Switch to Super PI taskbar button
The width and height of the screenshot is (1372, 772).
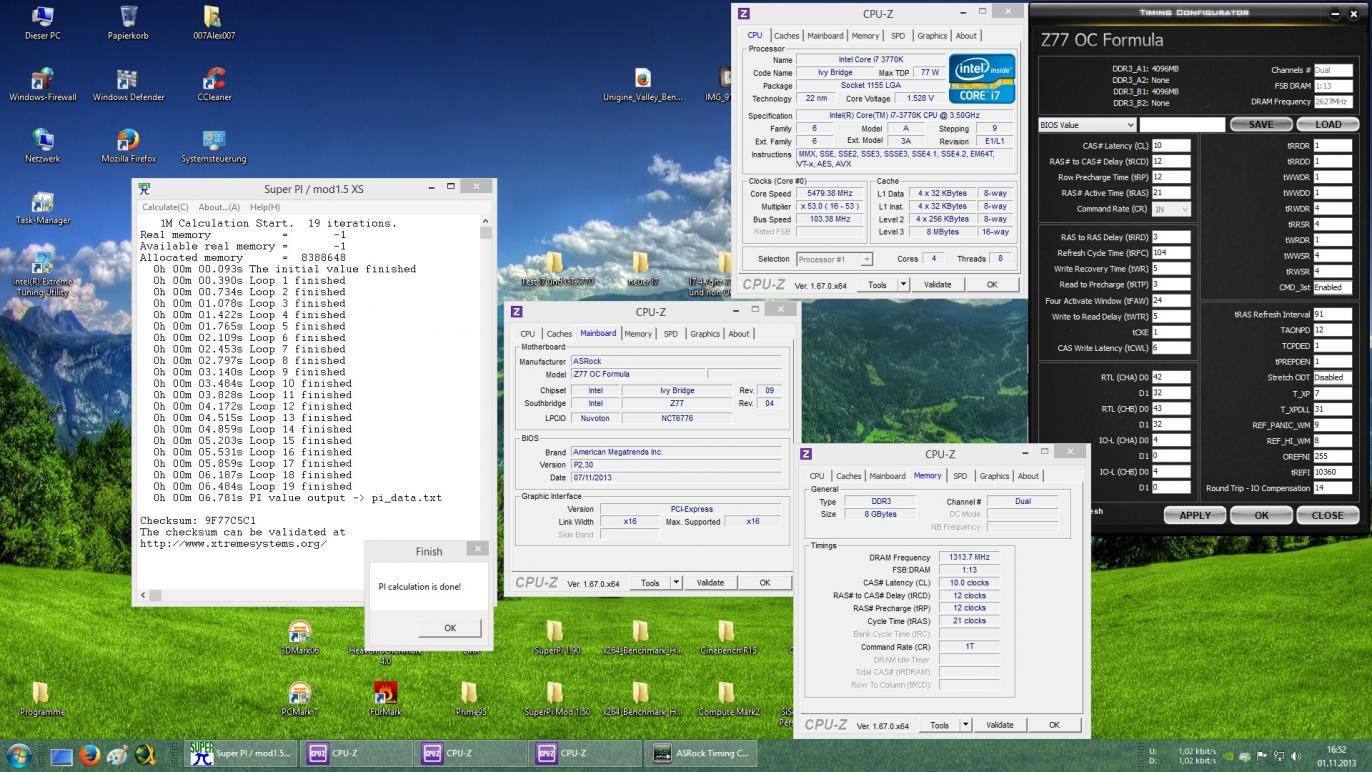click(x=242, y=753)
